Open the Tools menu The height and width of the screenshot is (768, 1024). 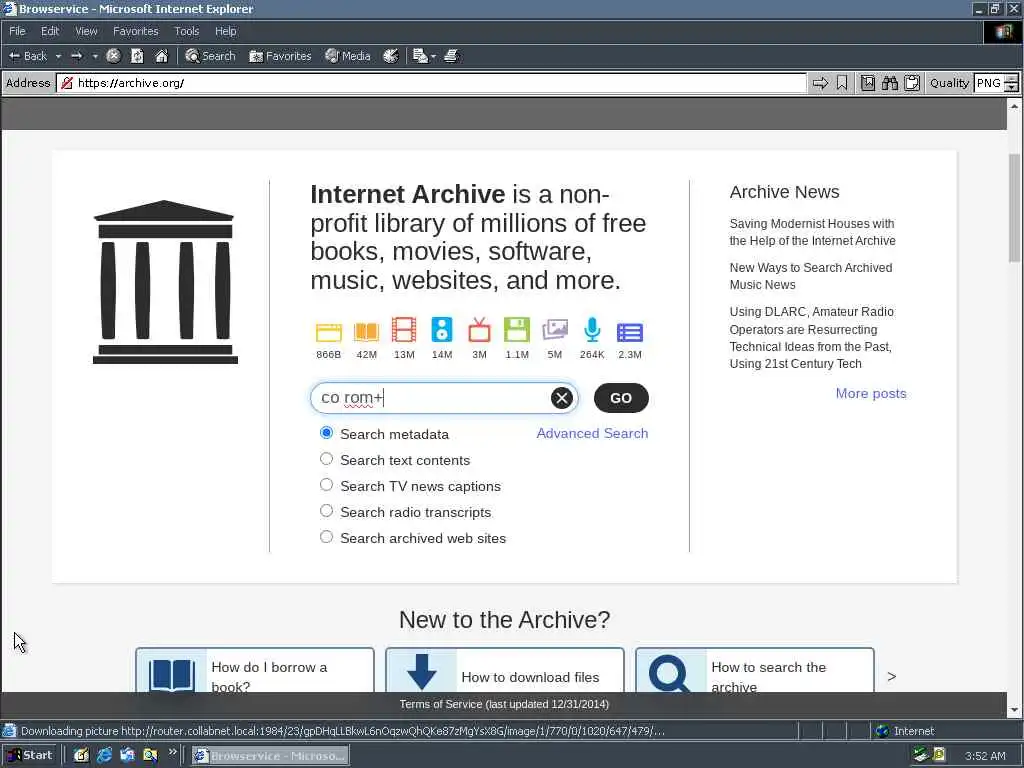(x=186, y=31)
